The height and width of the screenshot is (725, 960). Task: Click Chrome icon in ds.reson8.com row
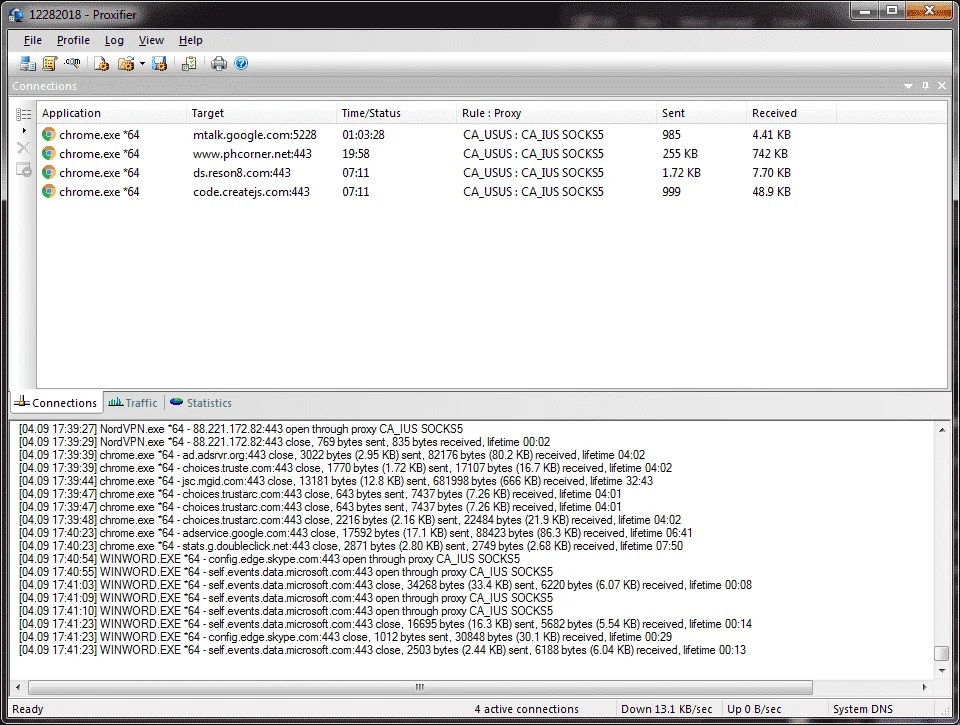pyautogui.click(x=48, y=172)
